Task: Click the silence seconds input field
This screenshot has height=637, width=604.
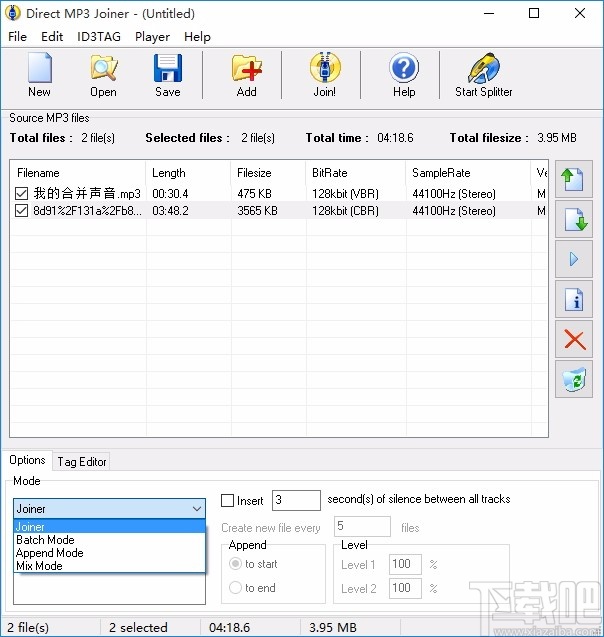Action: [x=296, y=500]
